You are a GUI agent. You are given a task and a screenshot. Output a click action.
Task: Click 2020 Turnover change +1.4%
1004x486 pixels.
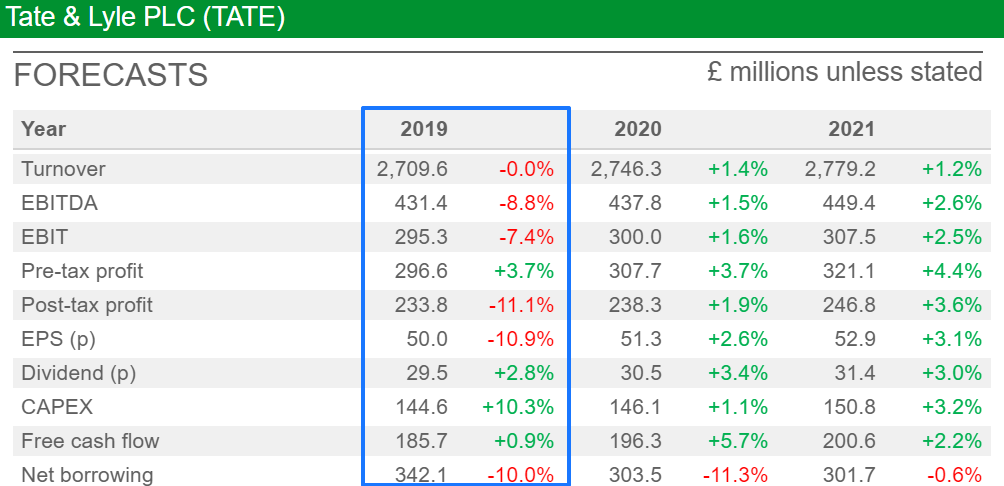(x=738, y=169)
